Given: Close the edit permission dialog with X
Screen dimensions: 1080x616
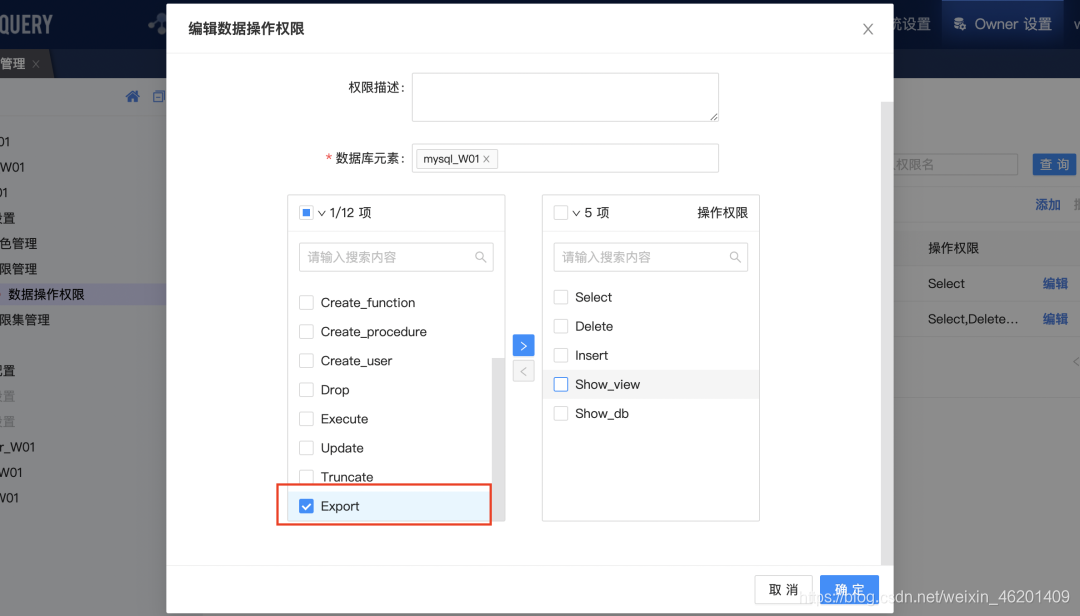Looking at the screenshot, I should [868, 29].
